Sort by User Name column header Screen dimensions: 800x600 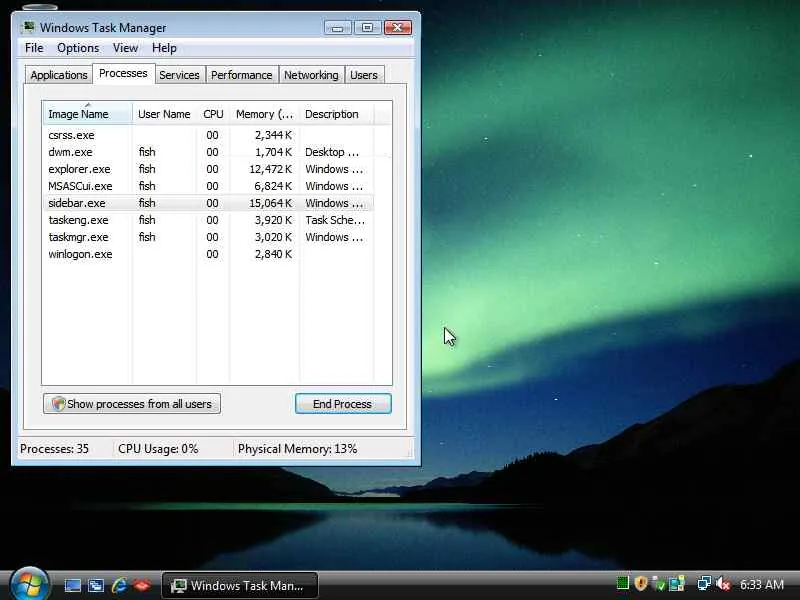(164, 114)
